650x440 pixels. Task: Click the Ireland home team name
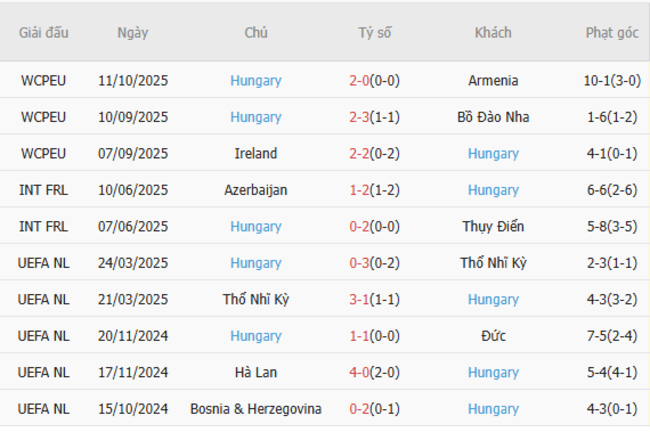pyautogui.click(x=255, y=154)
